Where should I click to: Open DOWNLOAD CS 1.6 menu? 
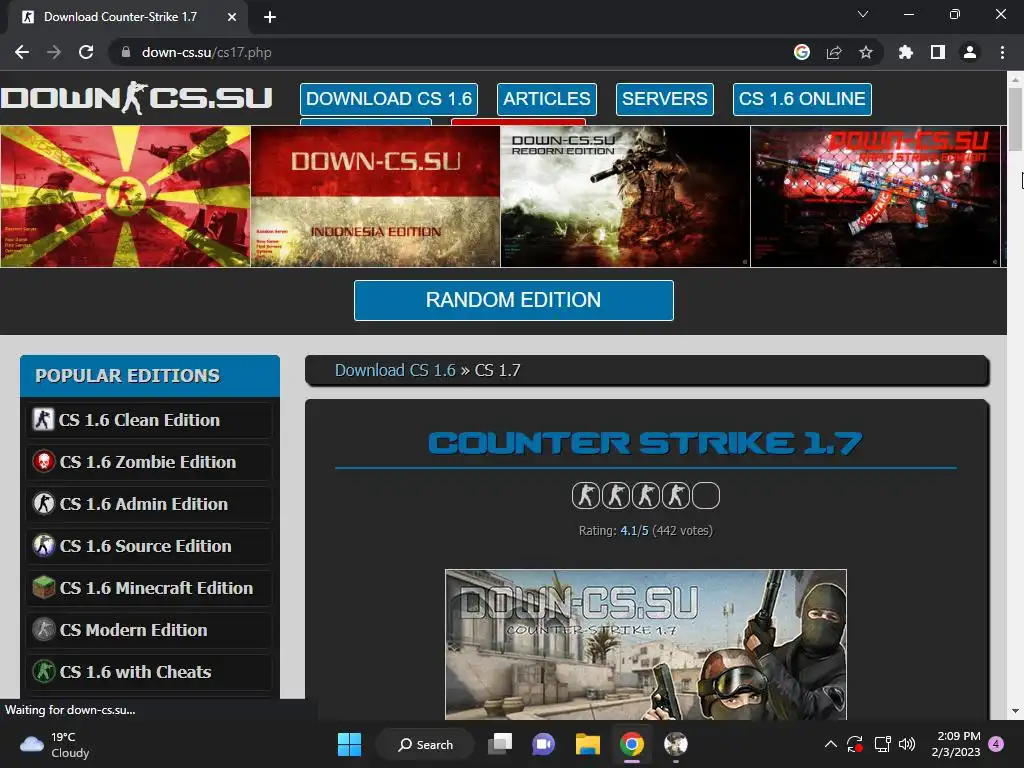tap(389, 99)
